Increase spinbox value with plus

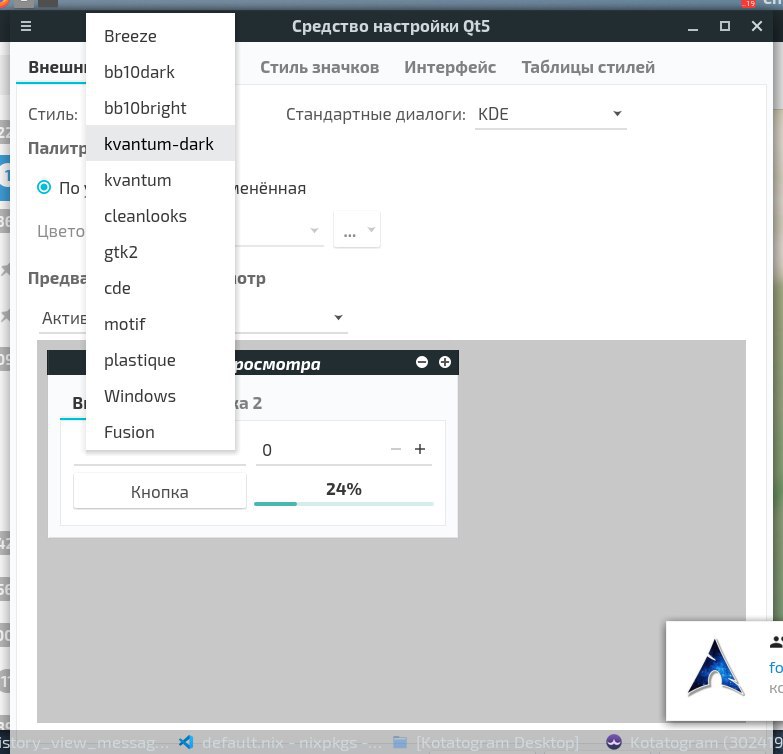tap(420, 449)
